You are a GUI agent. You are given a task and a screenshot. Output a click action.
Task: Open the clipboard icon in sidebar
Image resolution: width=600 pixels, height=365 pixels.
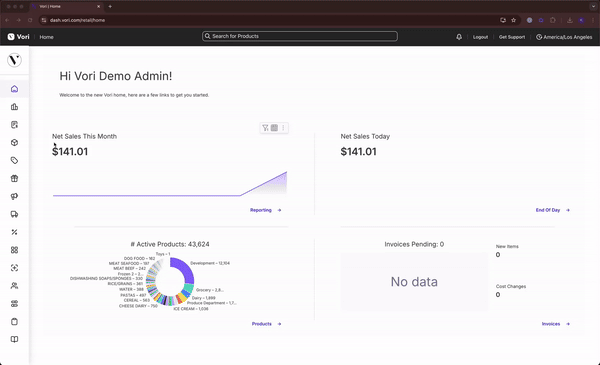[14, 322]
